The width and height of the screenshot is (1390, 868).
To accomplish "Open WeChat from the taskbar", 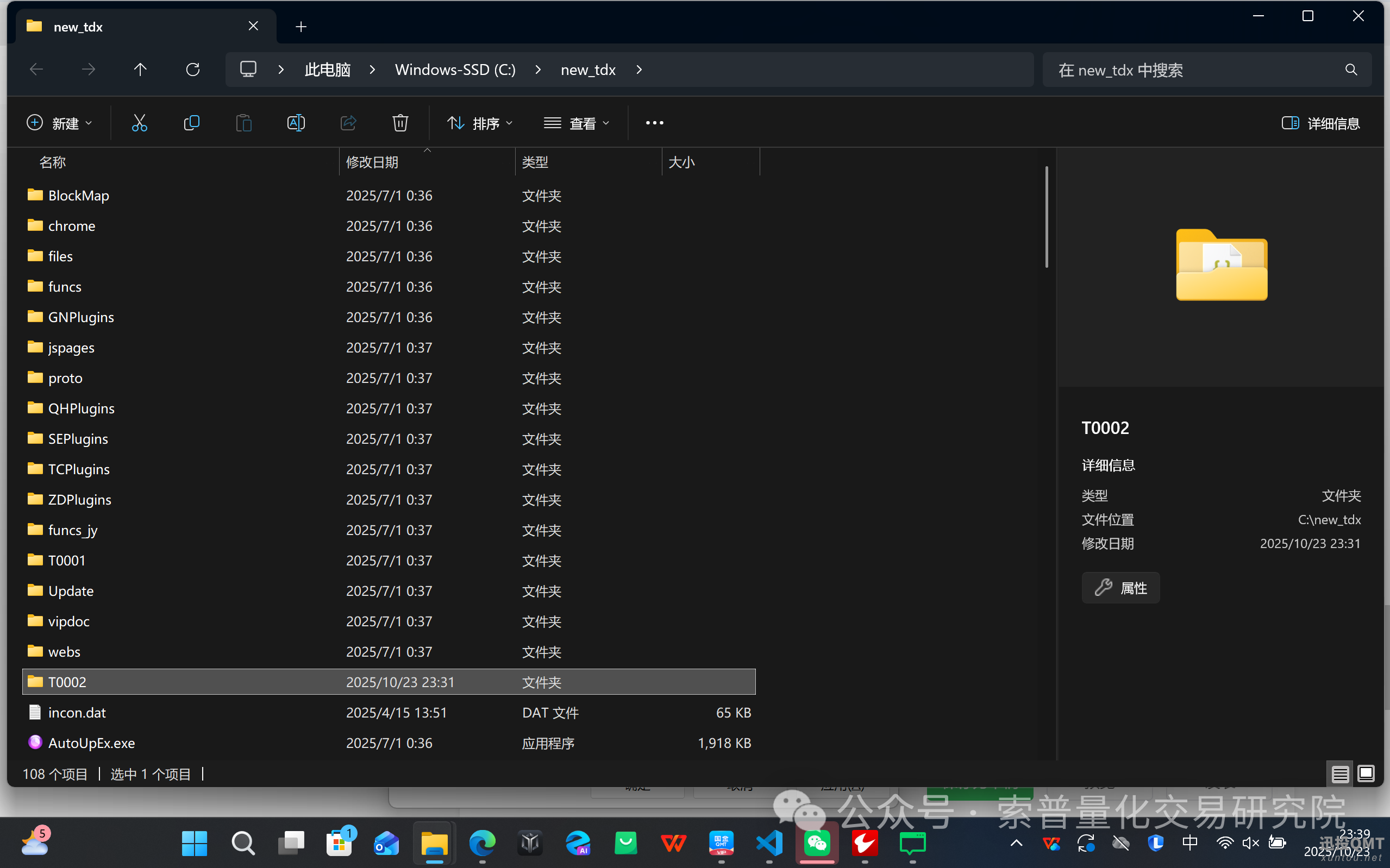I will click(816, 842).
